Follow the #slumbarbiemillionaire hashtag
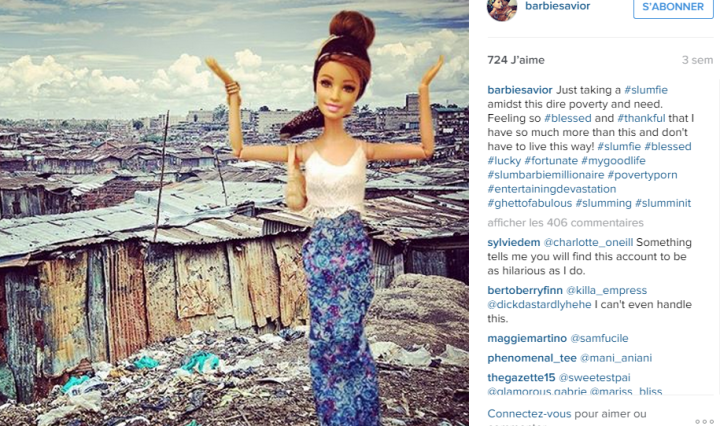This screenshot has height=426, width=720. tap(546, 175)
